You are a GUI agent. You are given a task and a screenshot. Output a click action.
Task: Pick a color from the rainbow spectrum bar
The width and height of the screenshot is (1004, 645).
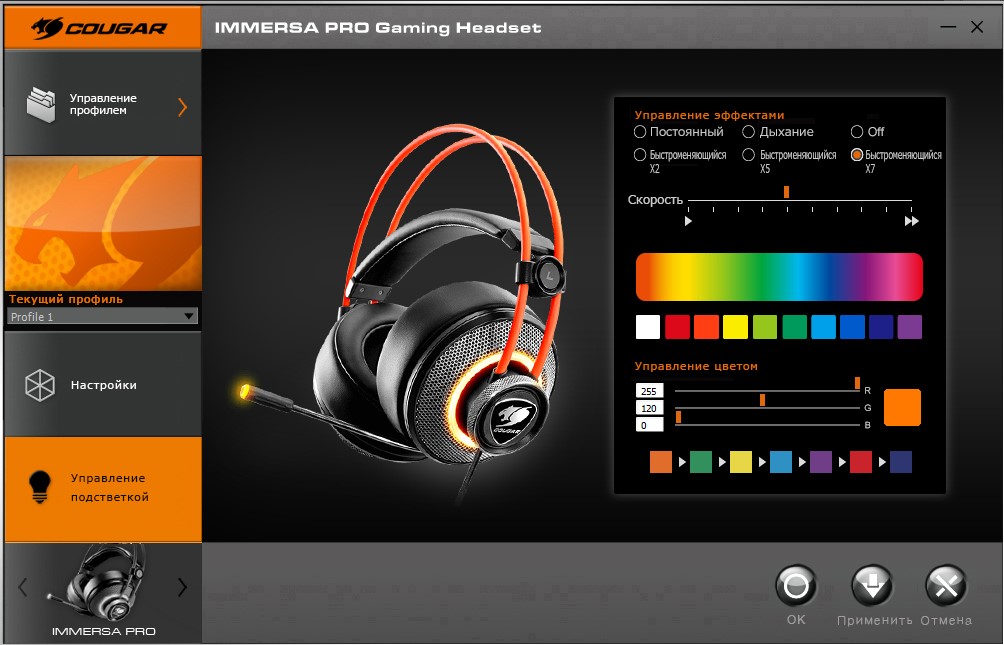click(779, 277)
